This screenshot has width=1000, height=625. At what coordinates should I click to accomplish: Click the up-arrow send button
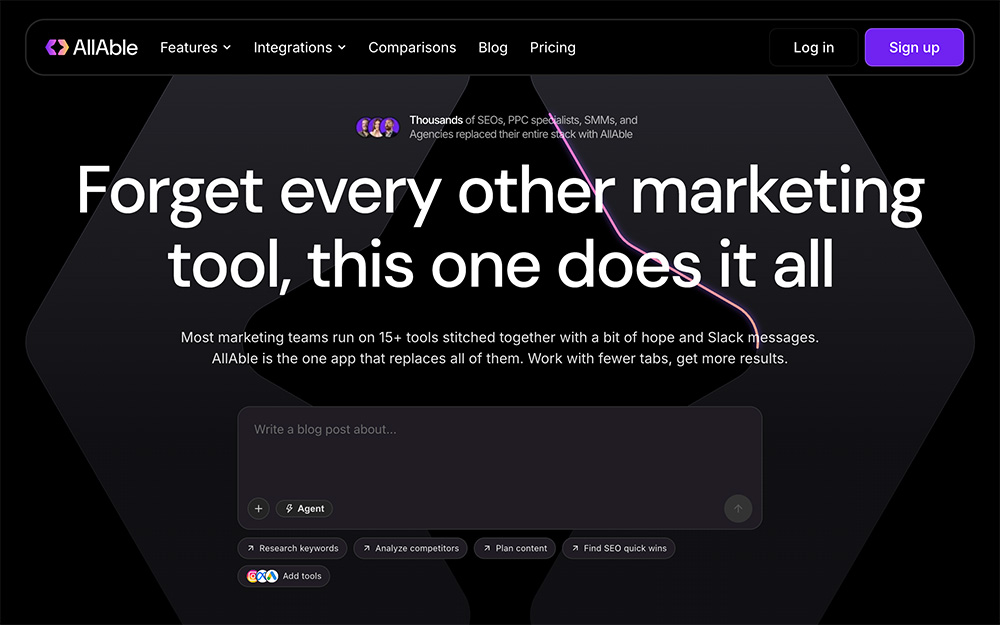pos(738,508)
